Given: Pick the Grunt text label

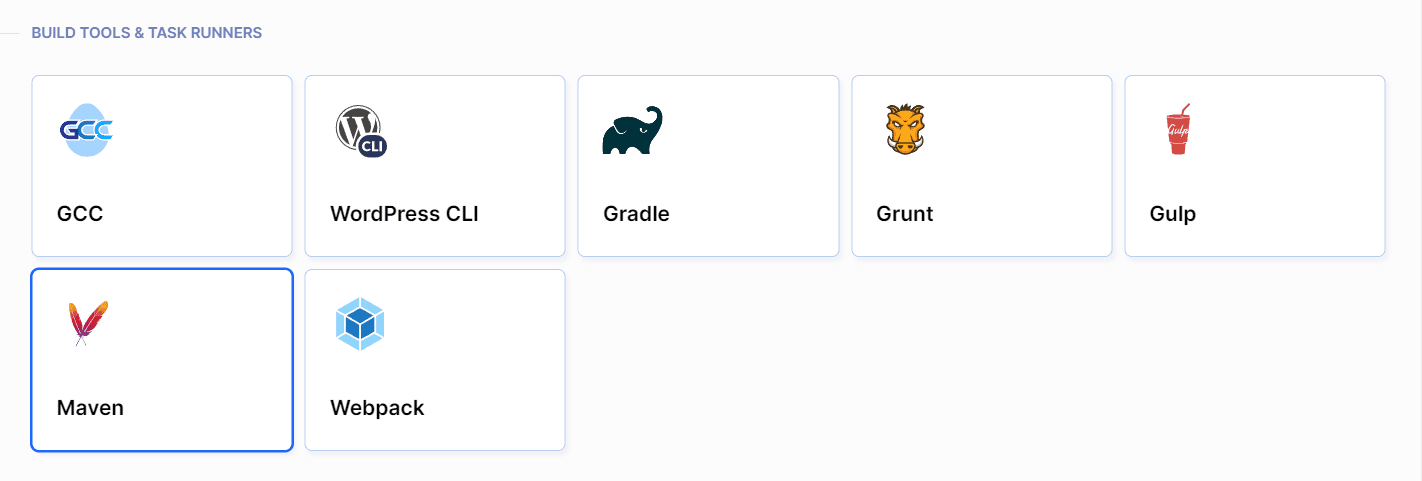Looking at the screenshot, I should coord(904,214).
